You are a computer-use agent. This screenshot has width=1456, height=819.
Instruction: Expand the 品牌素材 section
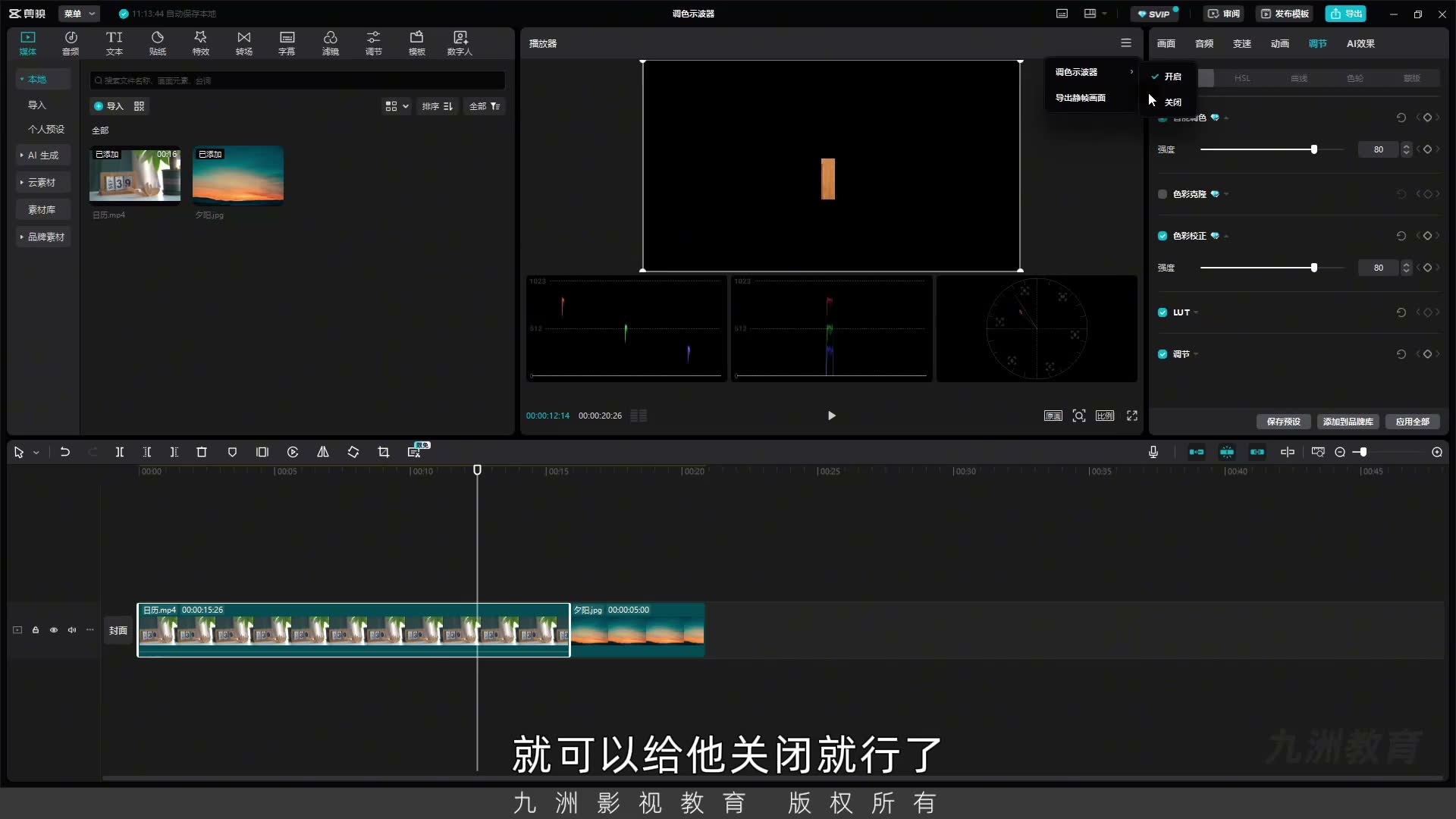click(x=43, y=237)
